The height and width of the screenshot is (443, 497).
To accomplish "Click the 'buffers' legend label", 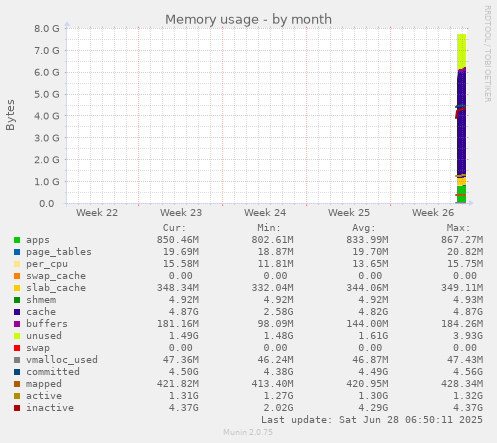I will (47, 324).
